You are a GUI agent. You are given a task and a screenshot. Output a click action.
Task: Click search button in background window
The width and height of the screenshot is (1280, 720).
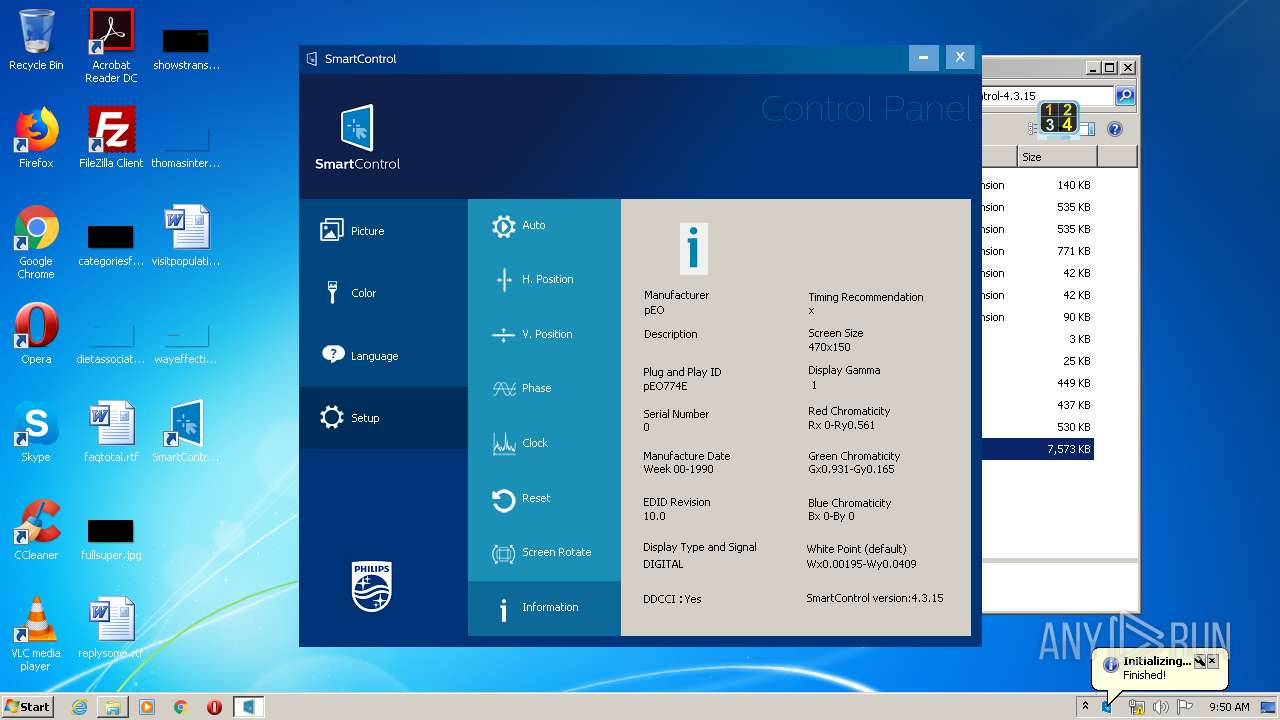coord(1125,96)
